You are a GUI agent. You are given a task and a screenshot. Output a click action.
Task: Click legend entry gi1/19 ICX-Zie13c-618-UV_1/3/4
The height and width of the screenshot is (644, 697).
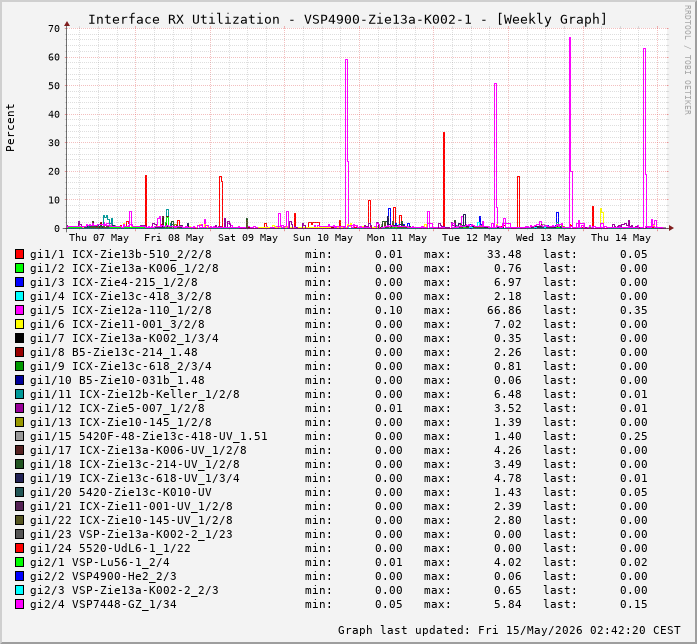tap(135, 478)
